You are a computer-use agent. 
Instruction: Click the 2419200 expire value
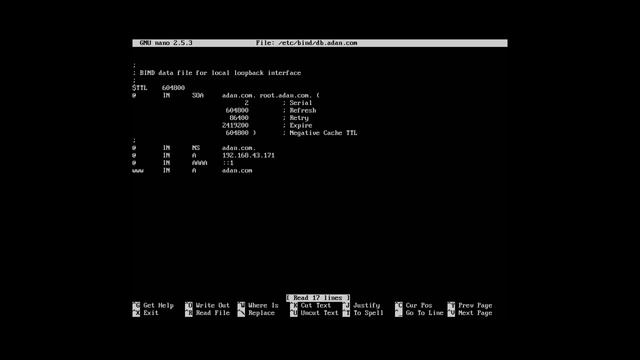tap(236, 125)
